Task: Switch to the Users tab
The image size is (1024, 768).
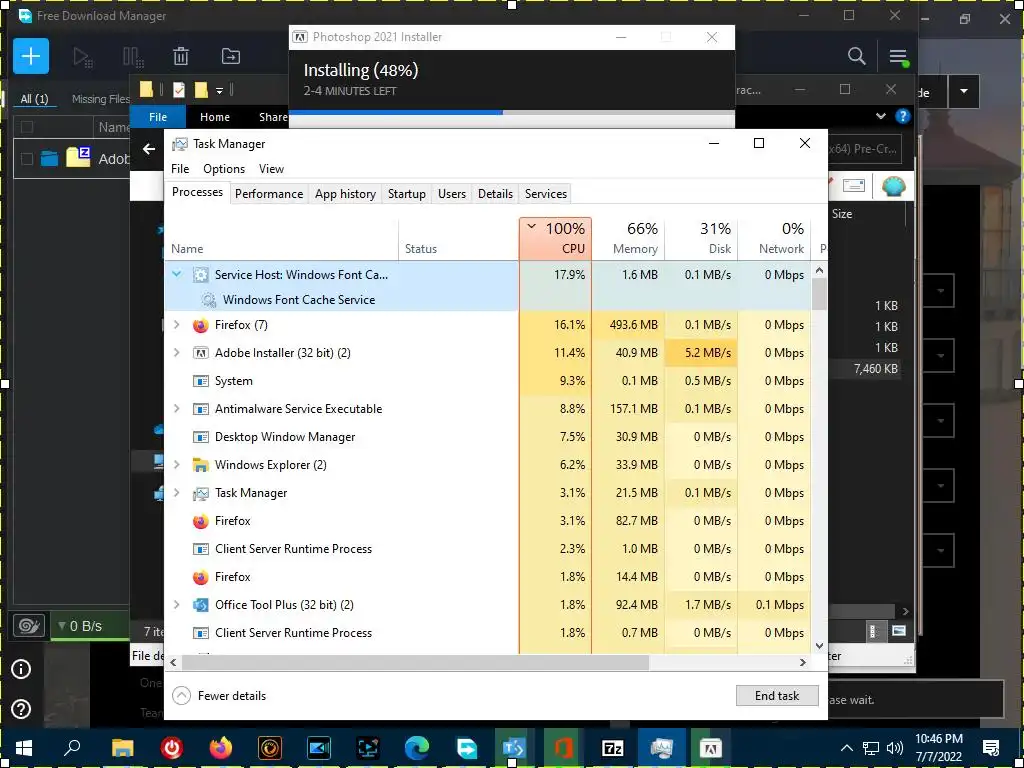Action: coord(452,193)
